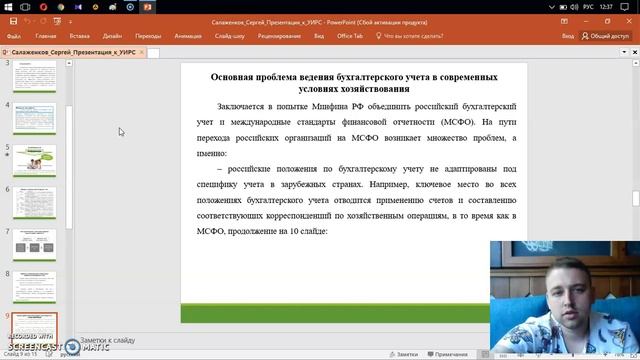
Task: Click thumbnail pane scroll up arrow
Action: click(x=69, y=63)
